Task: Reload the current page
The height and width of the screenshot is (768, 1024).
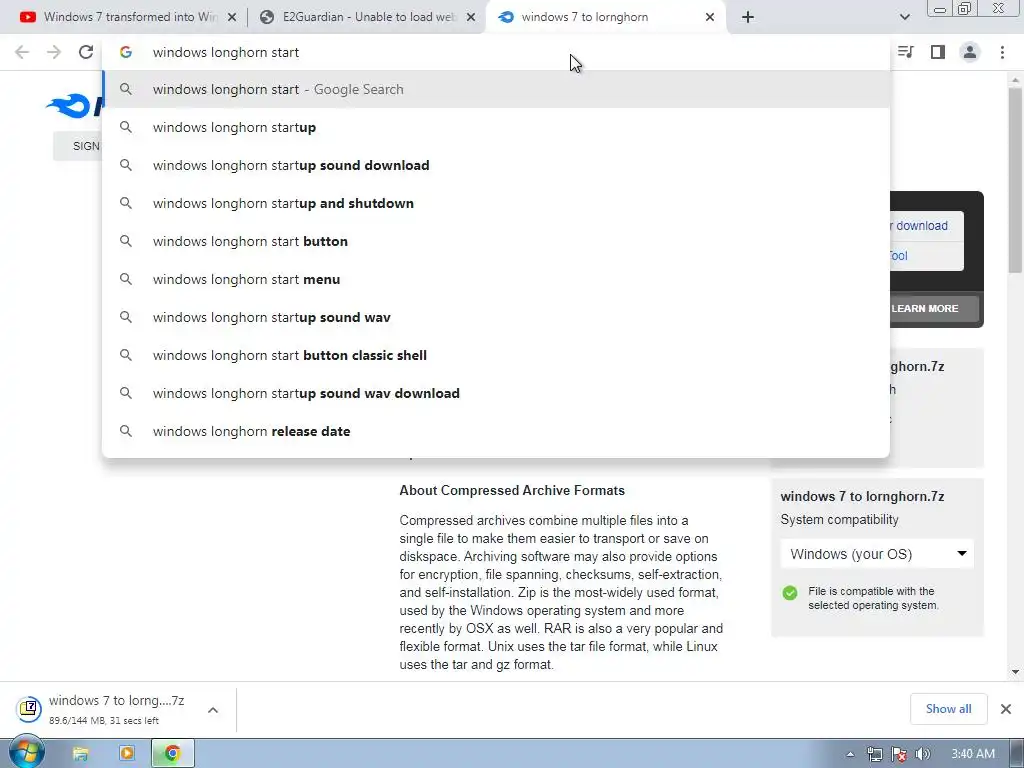Action: point(86,52)
